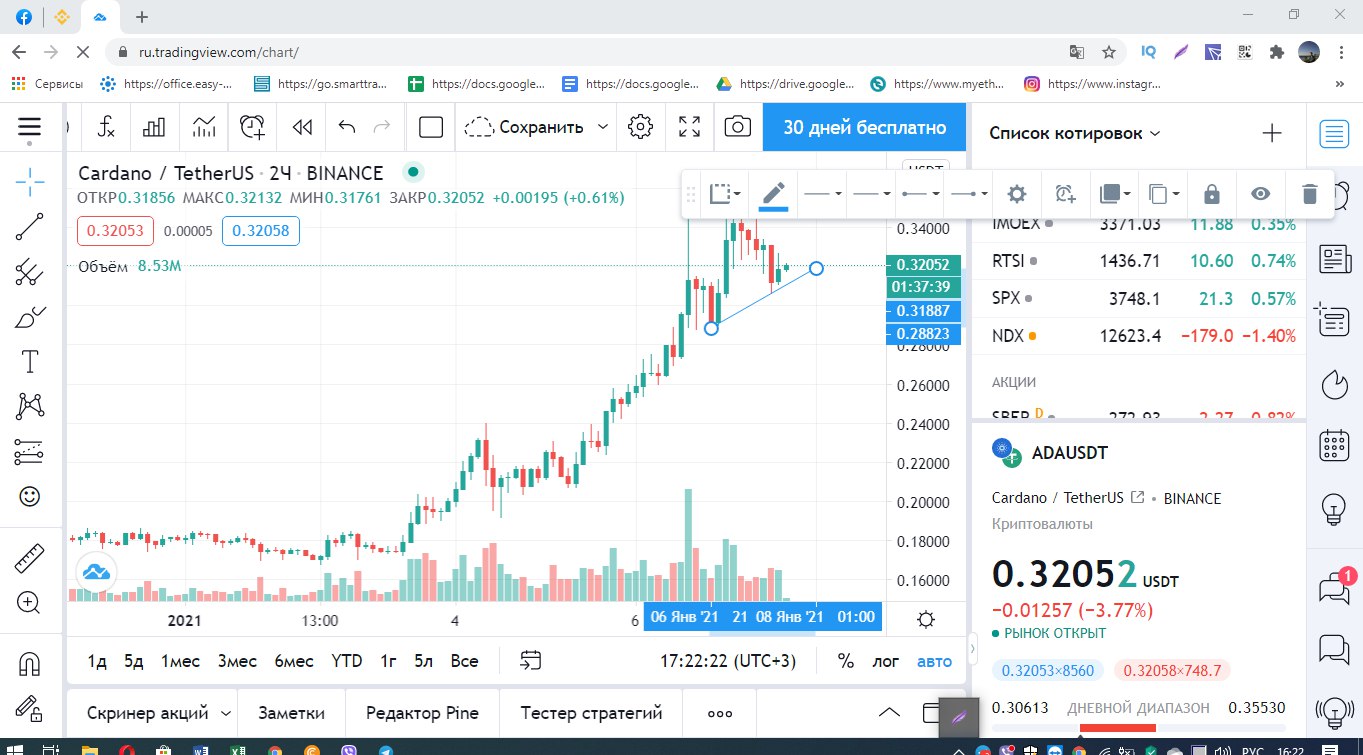Click the buy price 0.32058 button

click(x=260, y=231)
